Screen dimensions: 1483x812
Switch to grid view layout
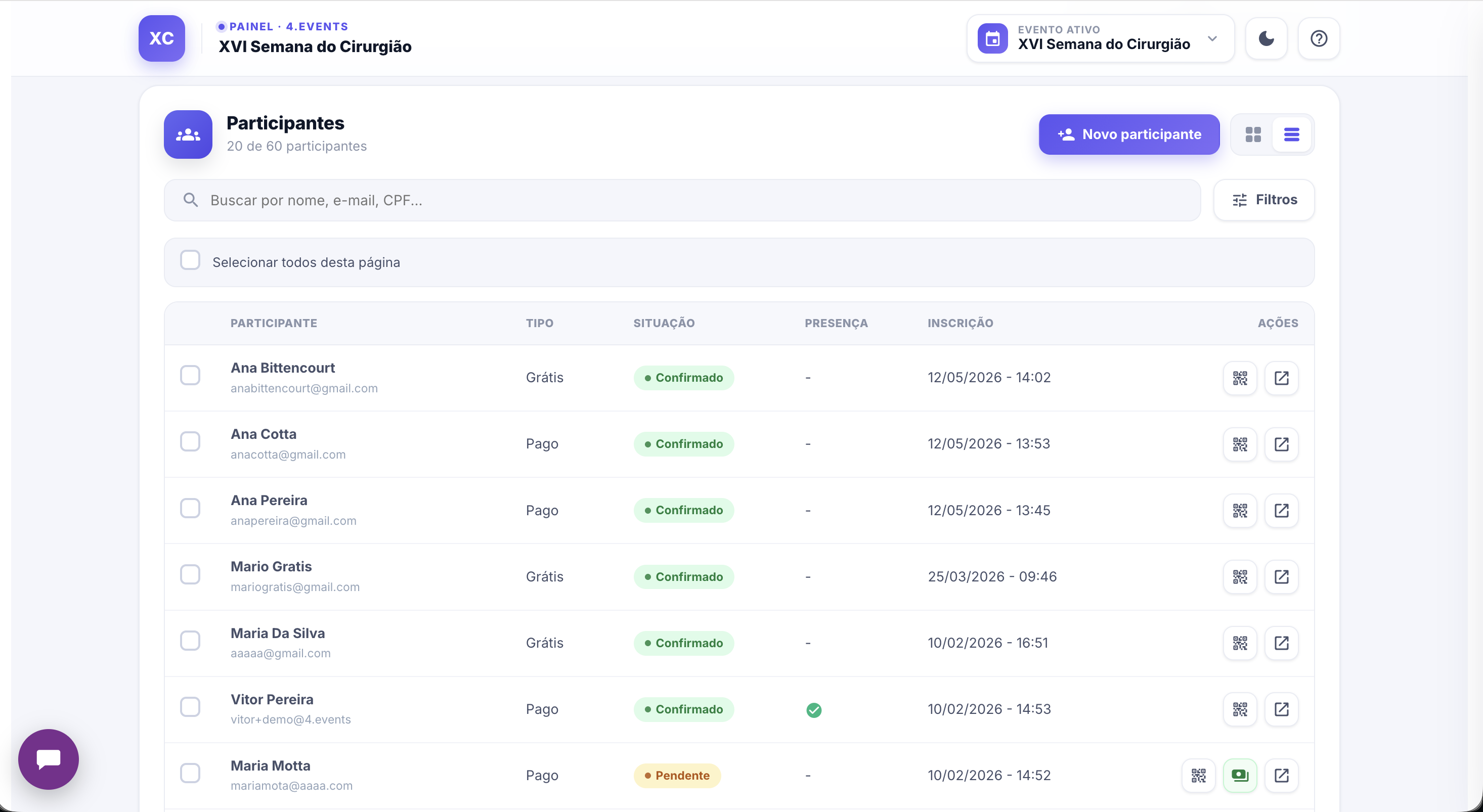coord(1253,134)
